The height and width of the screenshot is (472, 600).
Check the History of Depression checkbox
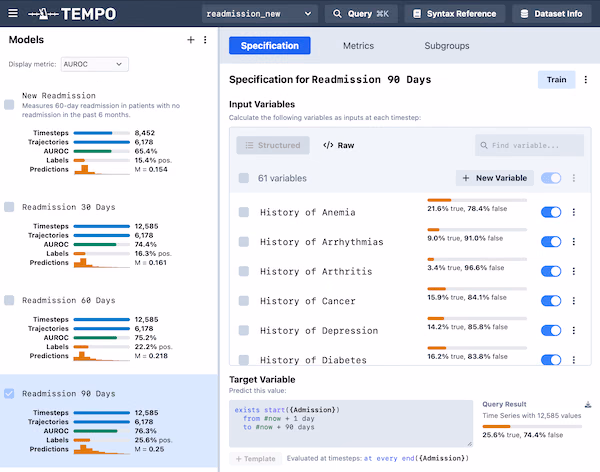[x=244, y=330]
